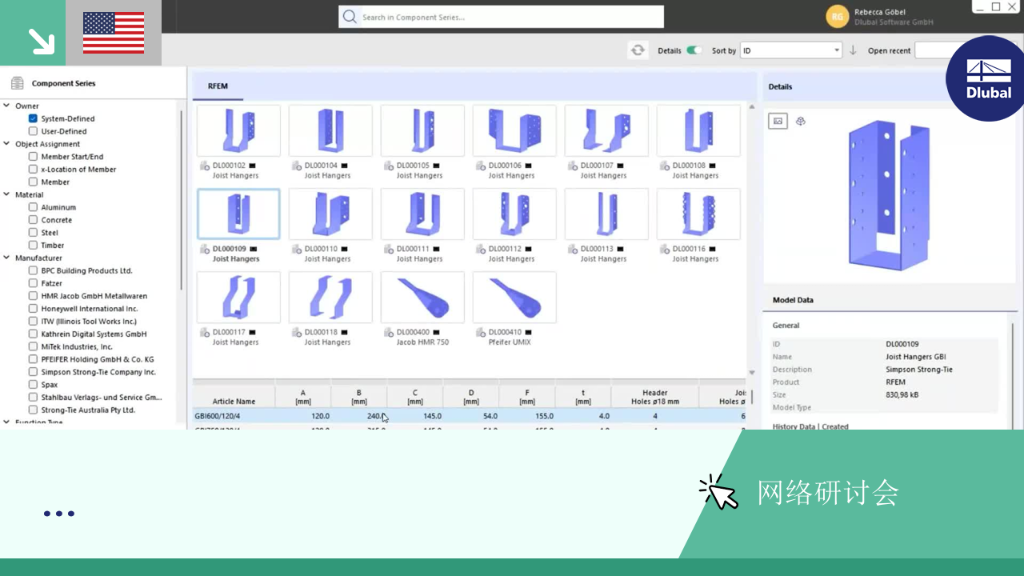This screenshot has width=1024, height=576.
Task: Select the DL000102 Joist Hangers thumbnail
Action: point(238,131)
